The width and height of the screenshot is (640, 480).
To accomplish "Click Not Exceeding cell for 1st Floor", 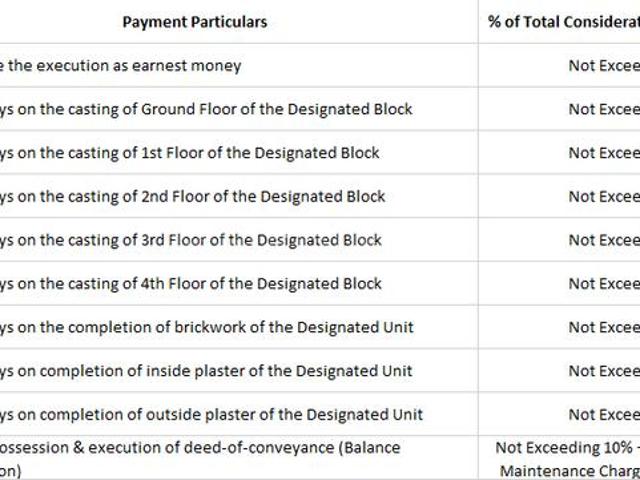I will click(604, 153).
